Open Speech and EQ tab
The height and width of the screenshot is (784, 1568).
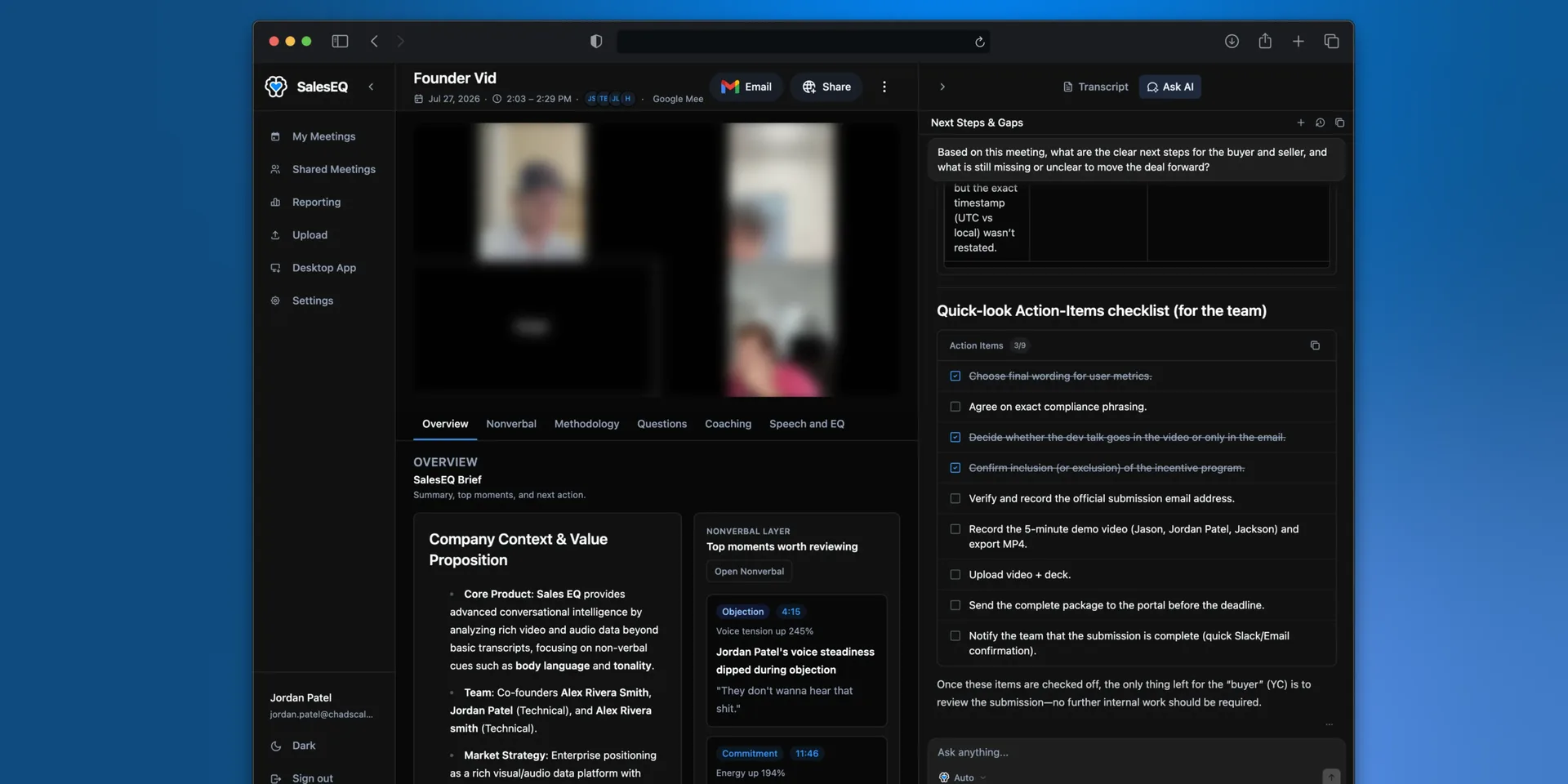coord(806,424)
